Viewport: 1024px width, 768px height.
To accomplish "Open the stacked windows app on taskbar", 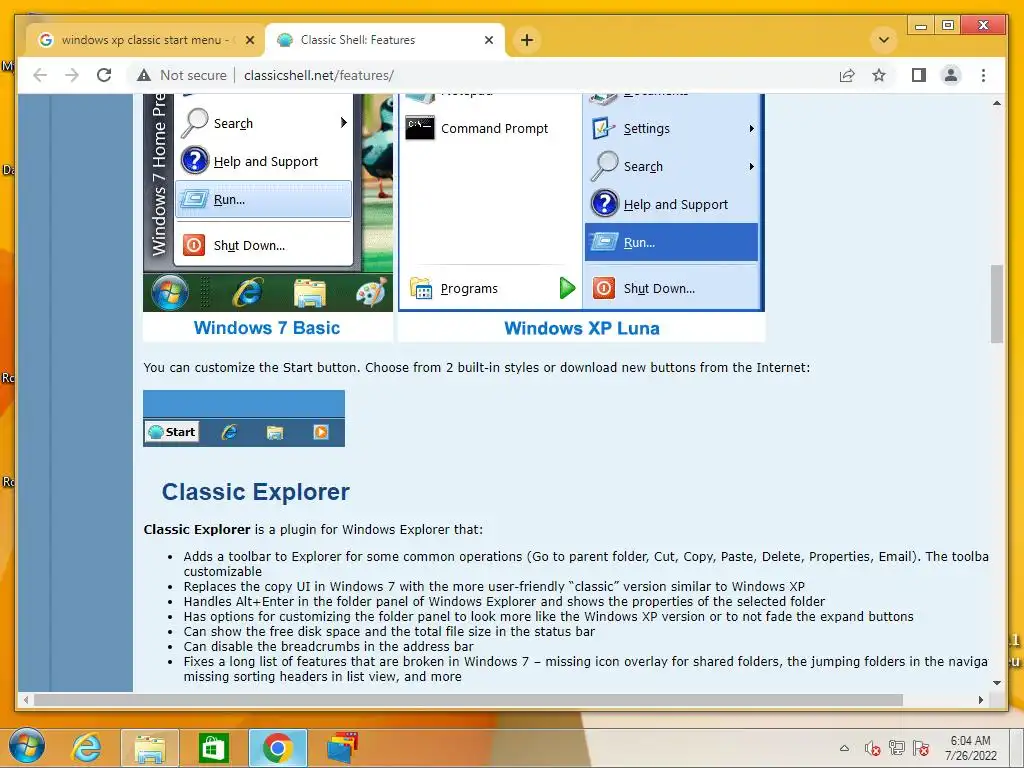I will pos(342,748).
